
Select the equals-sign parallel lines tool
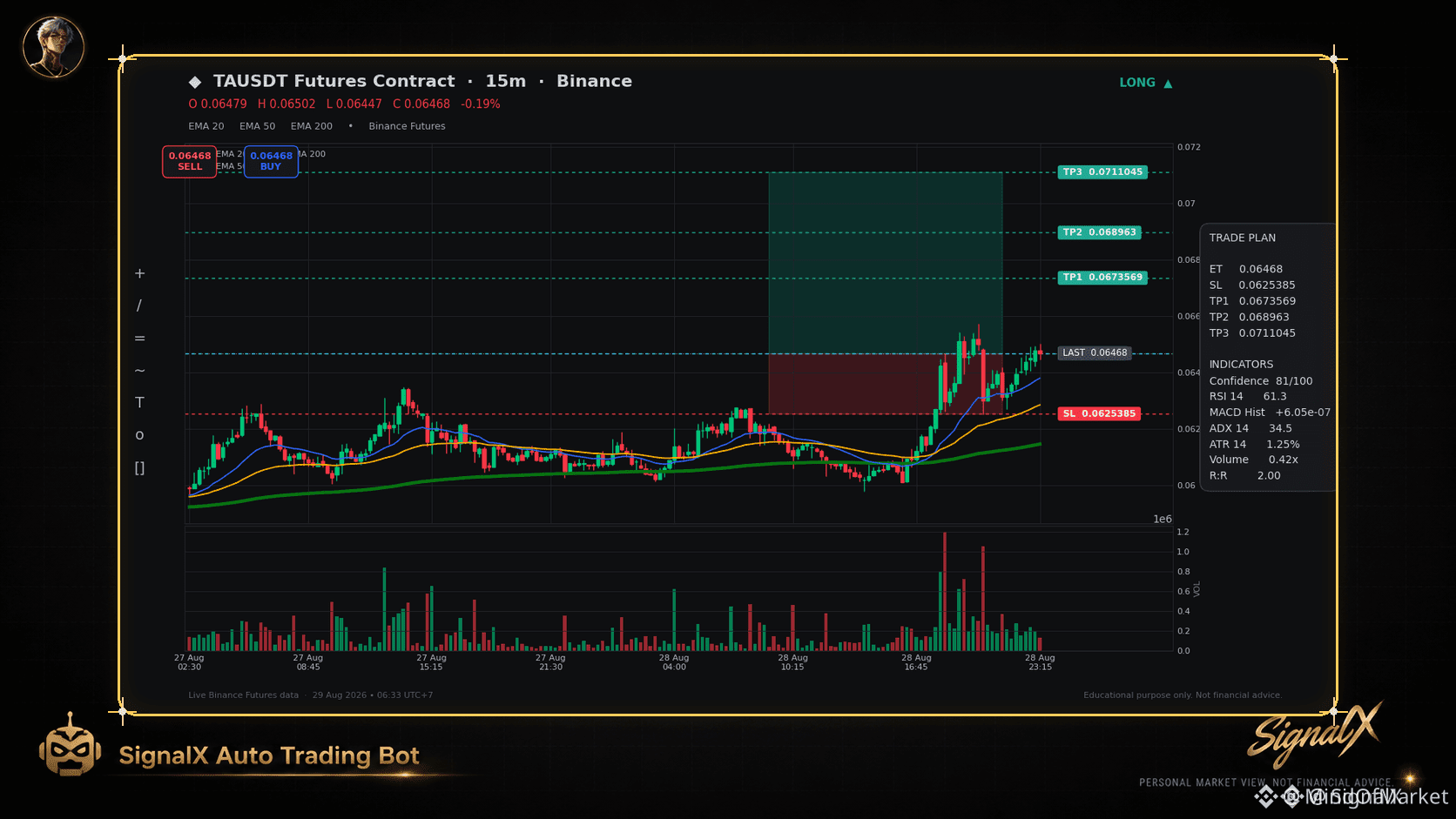pos(139,338)
